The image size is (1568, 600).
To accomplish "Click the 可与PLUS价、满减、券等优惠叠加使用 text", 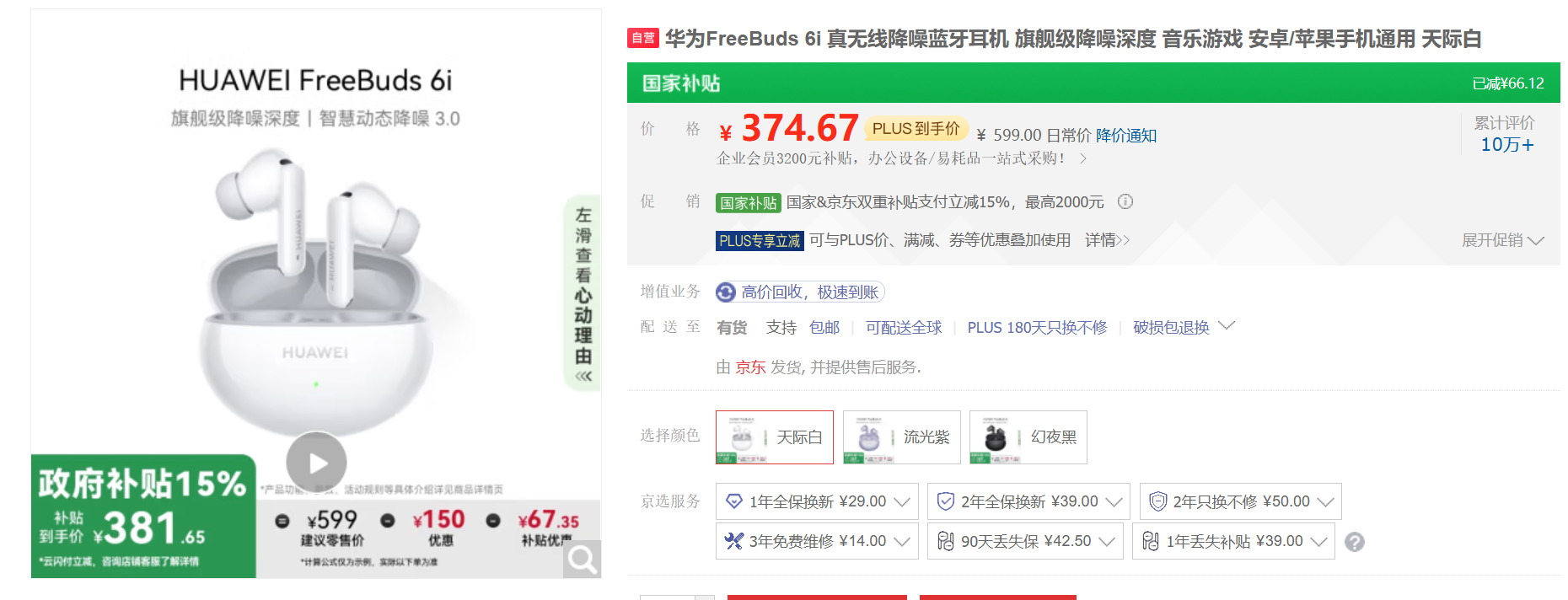I will click(940, 241).
